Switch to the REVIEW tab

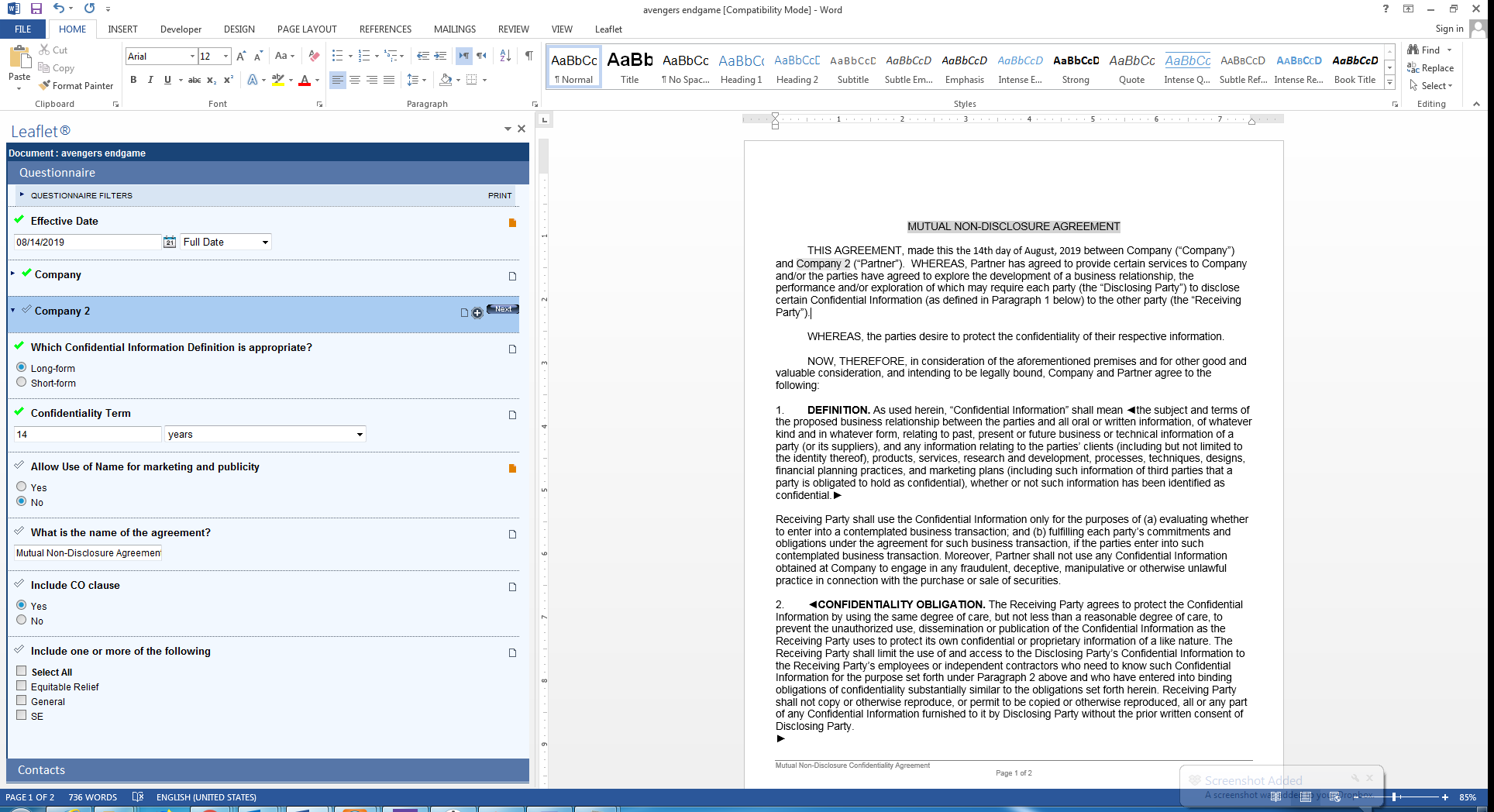click(514, 29)
